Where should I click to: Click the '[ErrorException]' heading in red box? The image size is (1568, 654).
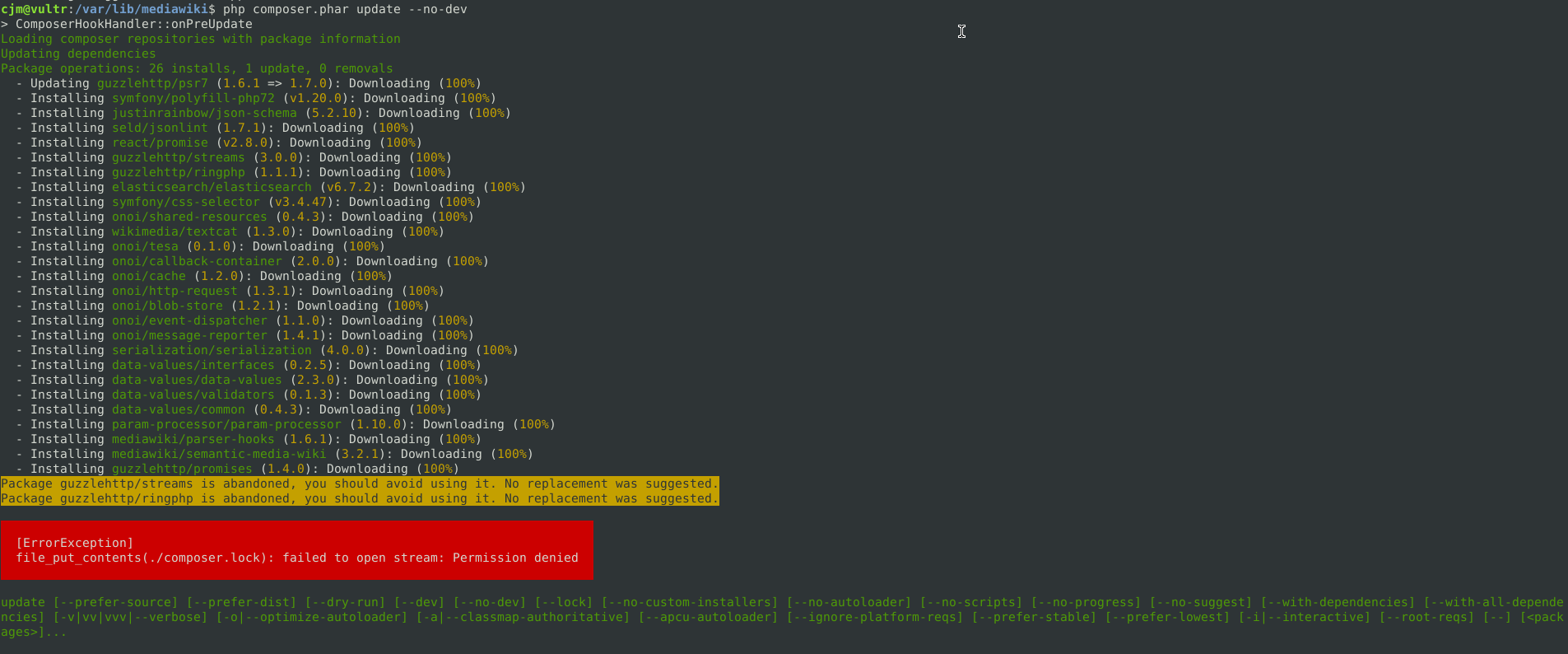75,543
